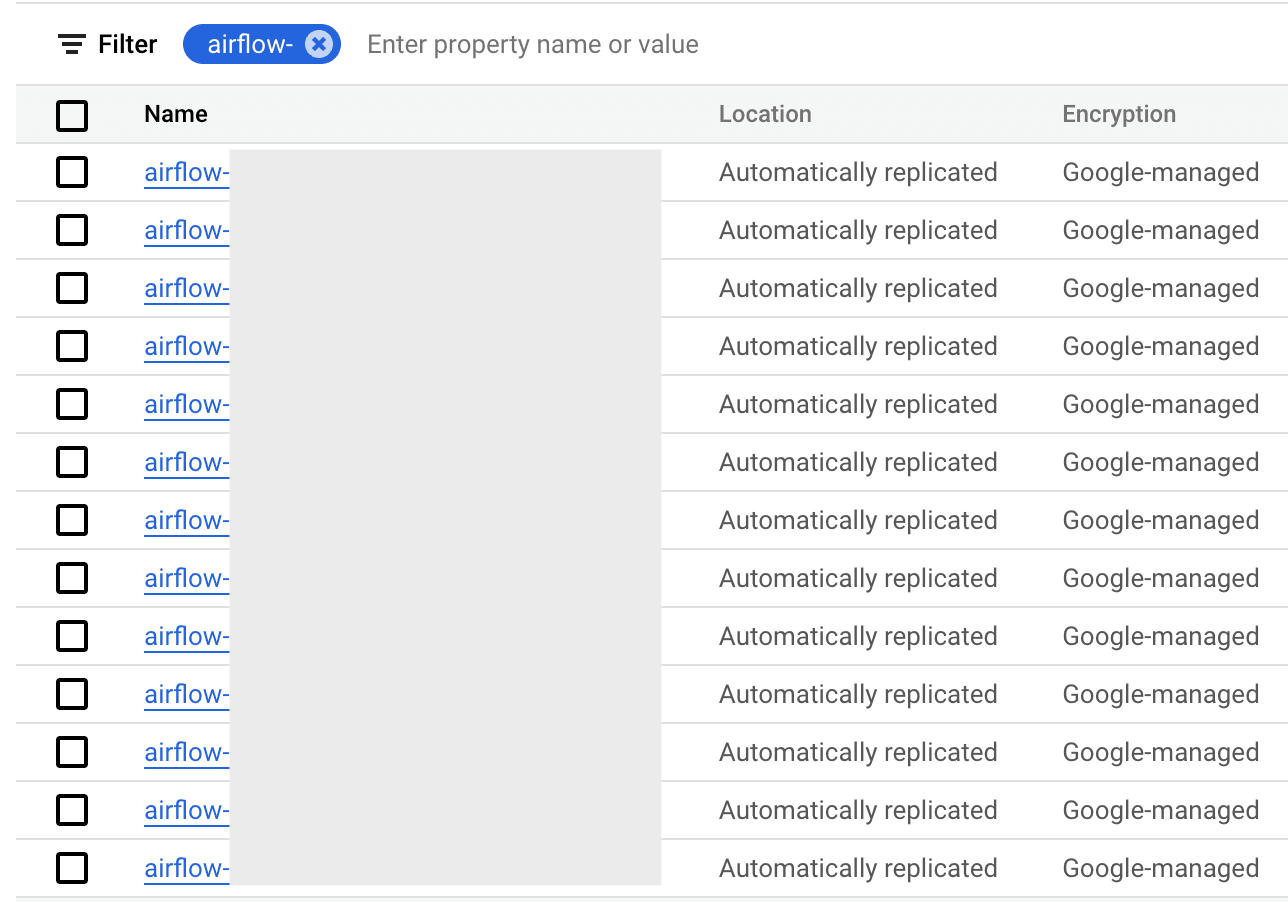Screen dimensions: 1288x902
Task: Tick the third row's checkbox
Action: pos(72,288)
